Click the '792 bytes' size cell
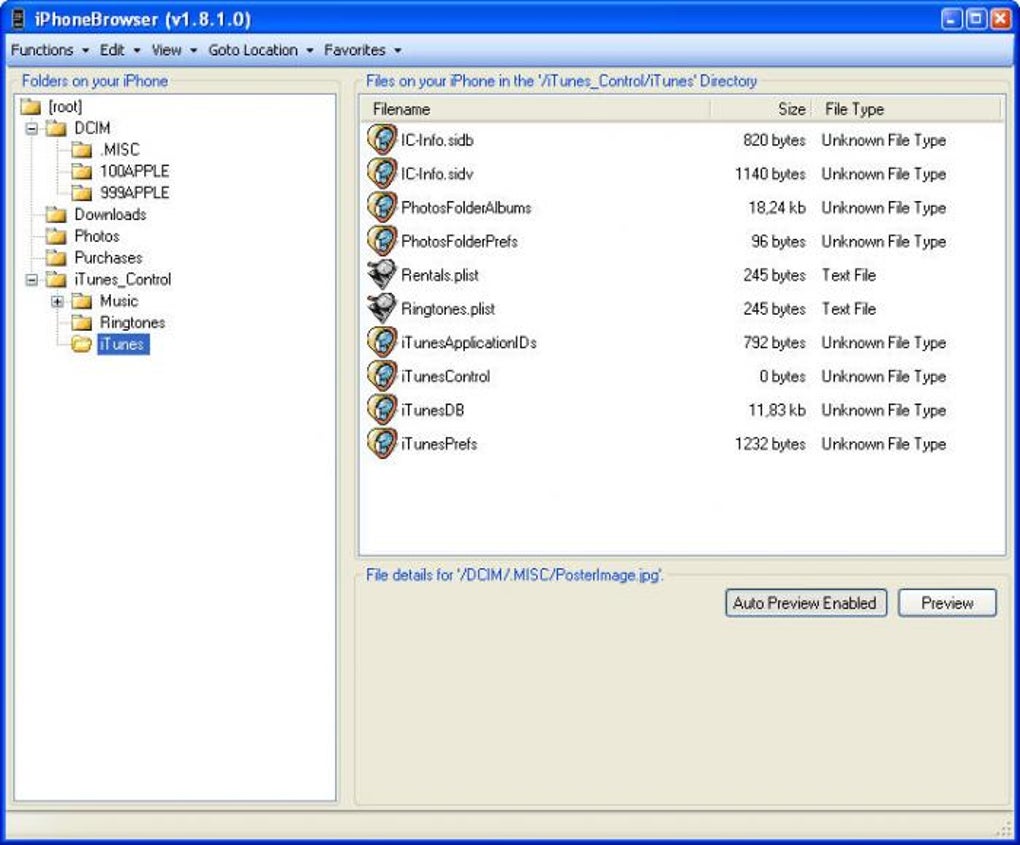1020x845 pixels. [774, 343]
